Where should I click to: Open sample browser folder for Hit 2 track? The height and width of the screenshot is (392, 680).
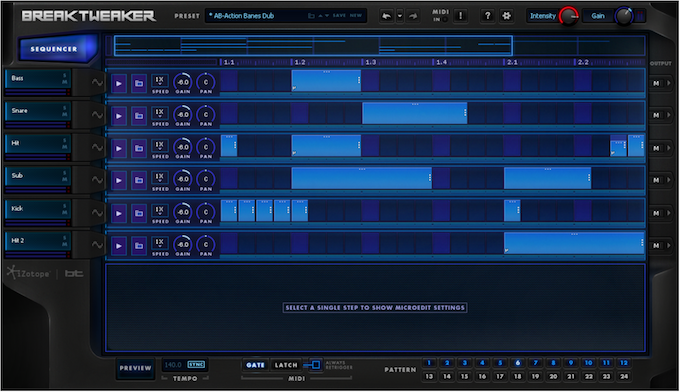[139, 245]
